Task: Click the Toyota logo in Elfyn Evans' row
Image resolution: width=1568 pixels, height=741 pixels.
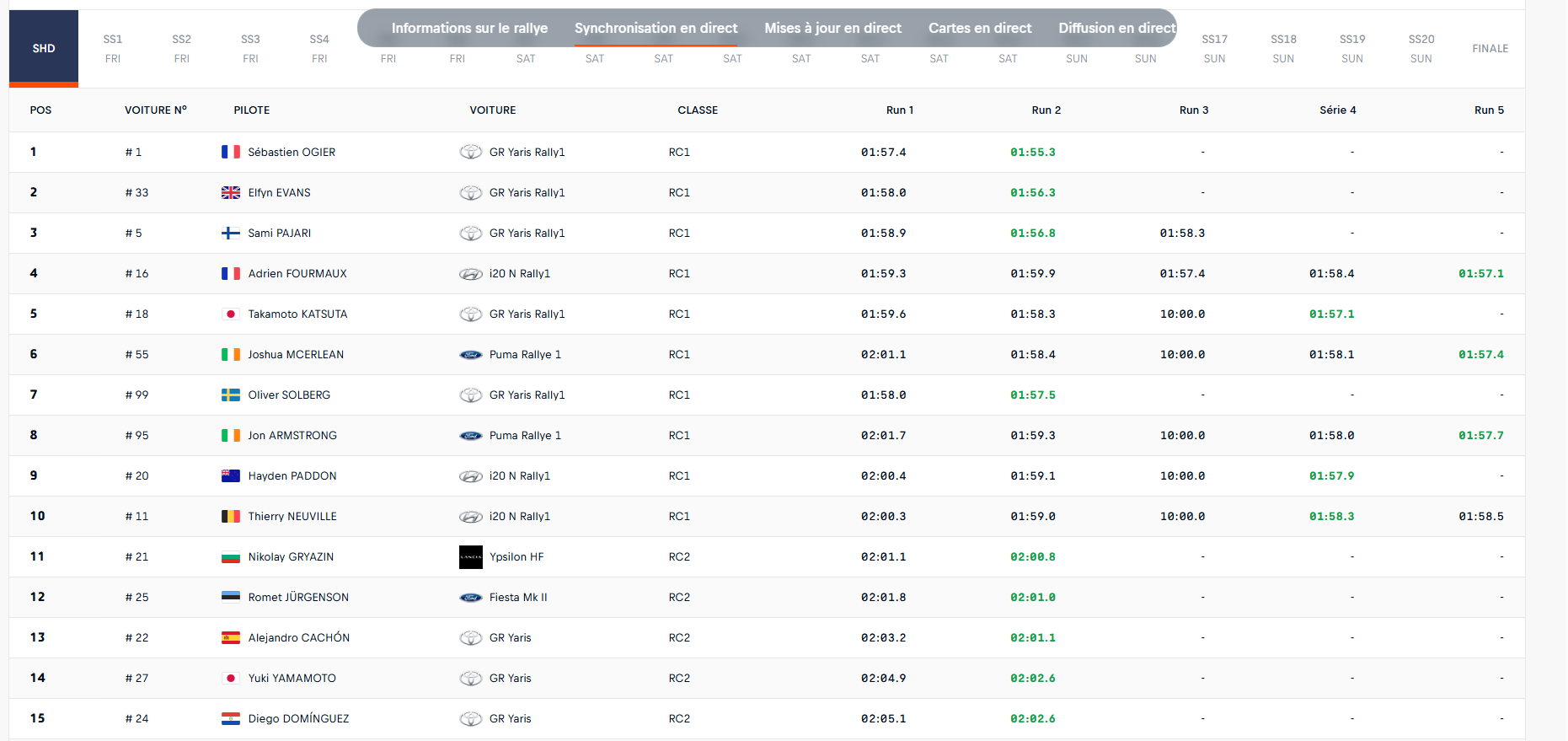Action: point(471,192)
